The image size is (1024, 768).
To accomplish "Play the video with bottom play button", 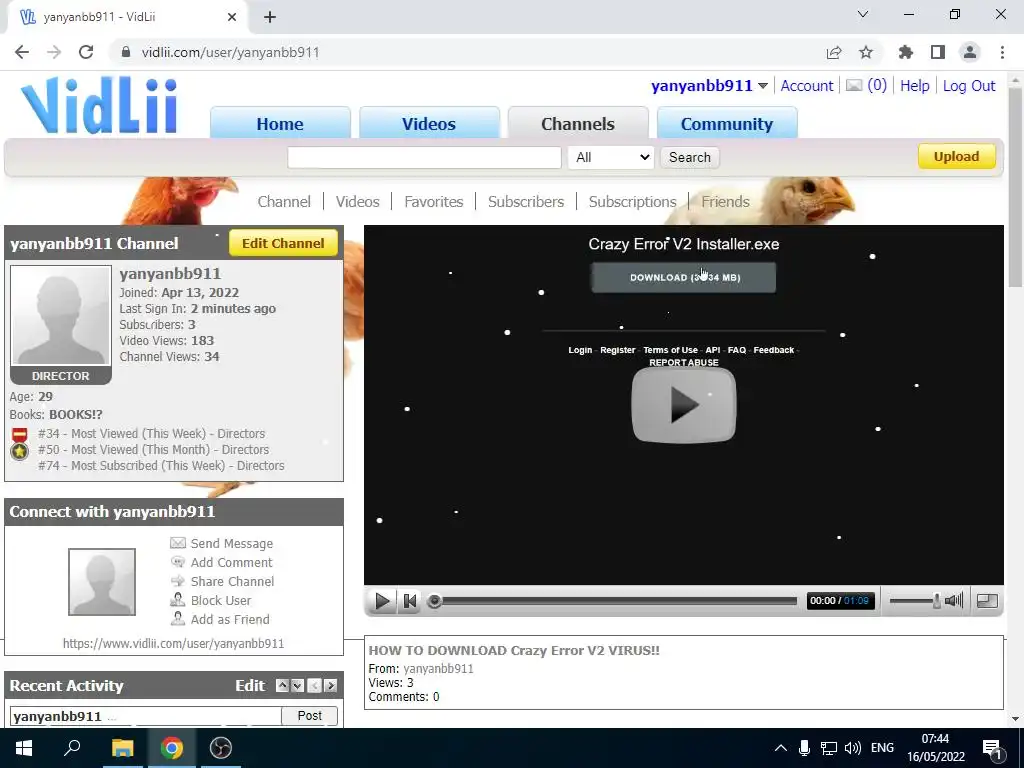I will tap(382, 600).
